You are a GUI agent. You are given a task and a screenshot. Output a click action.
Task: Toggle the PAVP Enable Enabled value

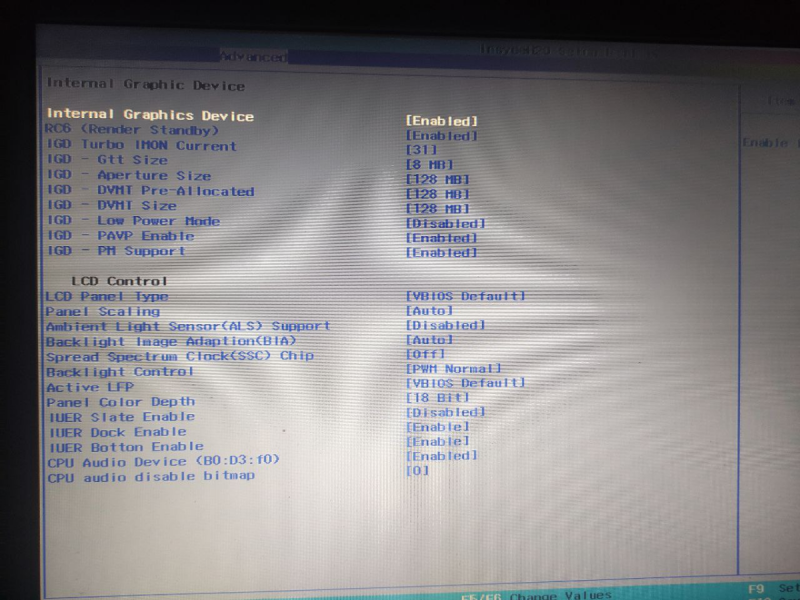442,238
